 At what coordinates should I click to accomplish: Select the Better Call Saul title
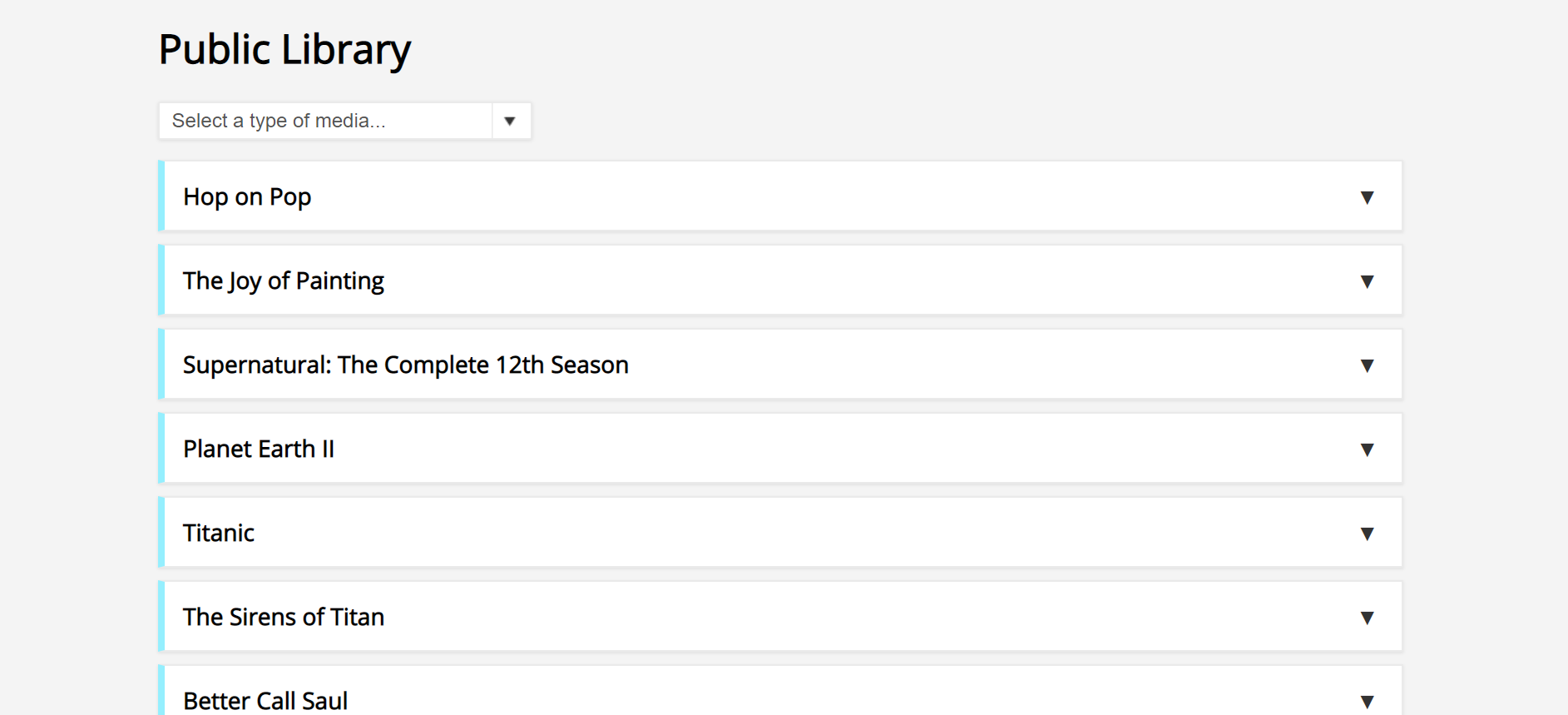(265, 701)
